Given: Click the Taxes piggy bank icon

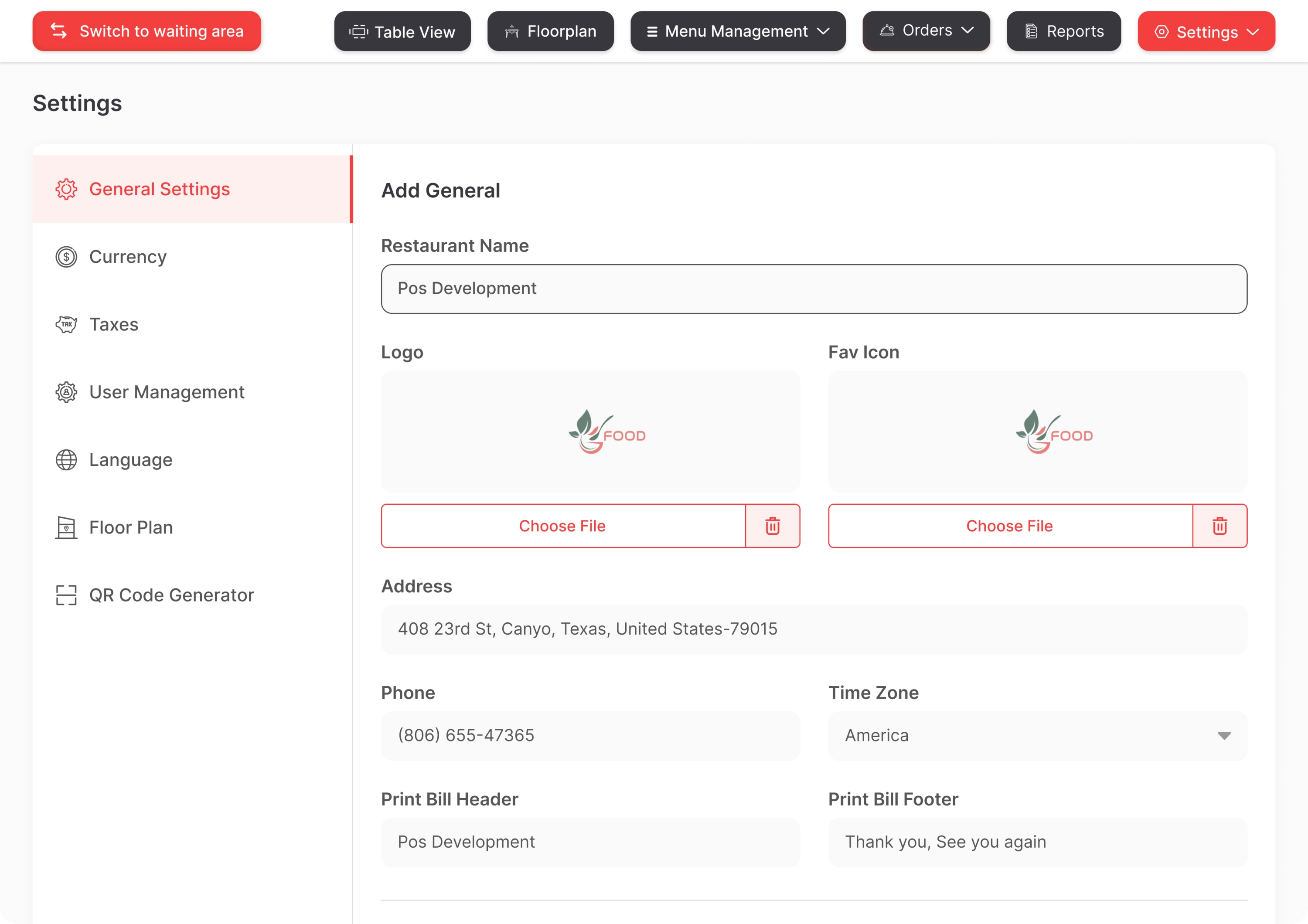Looking at the screenshot, I should [65, 324].
